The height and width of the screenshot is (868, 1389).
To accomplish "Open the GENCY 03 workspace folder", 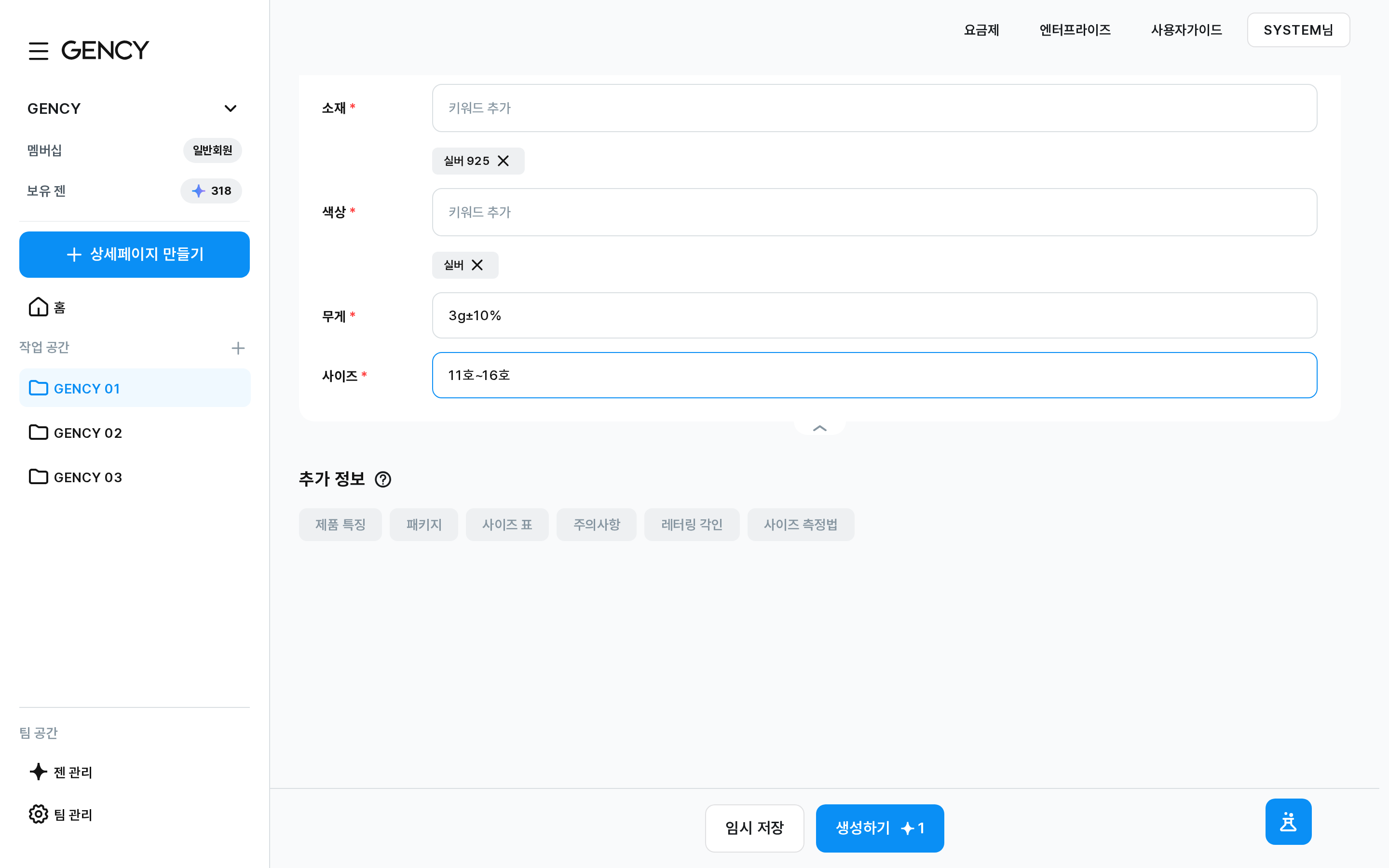I will [x=135, y=476].
